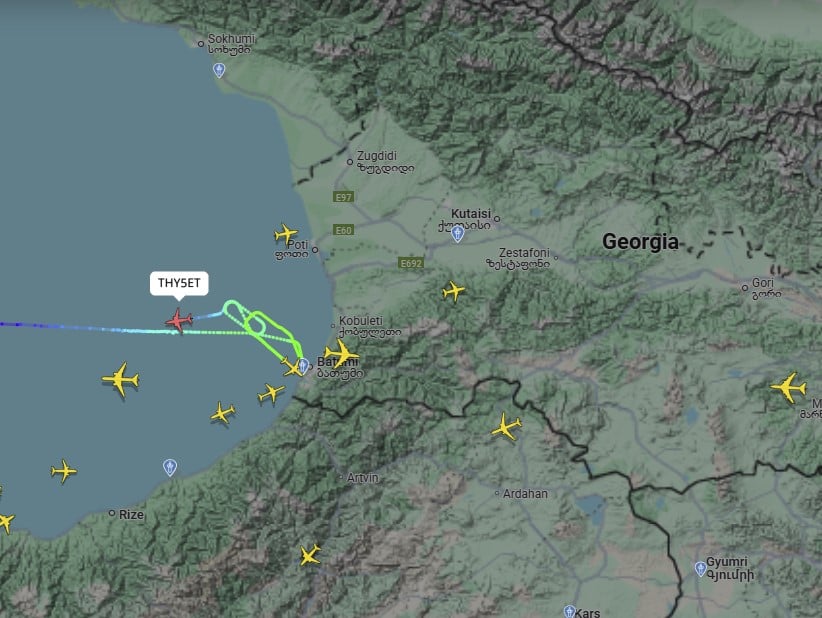This screenshot has width=822, height=618.
Task: Click the Georgia country label
Action: click(640, 242)
